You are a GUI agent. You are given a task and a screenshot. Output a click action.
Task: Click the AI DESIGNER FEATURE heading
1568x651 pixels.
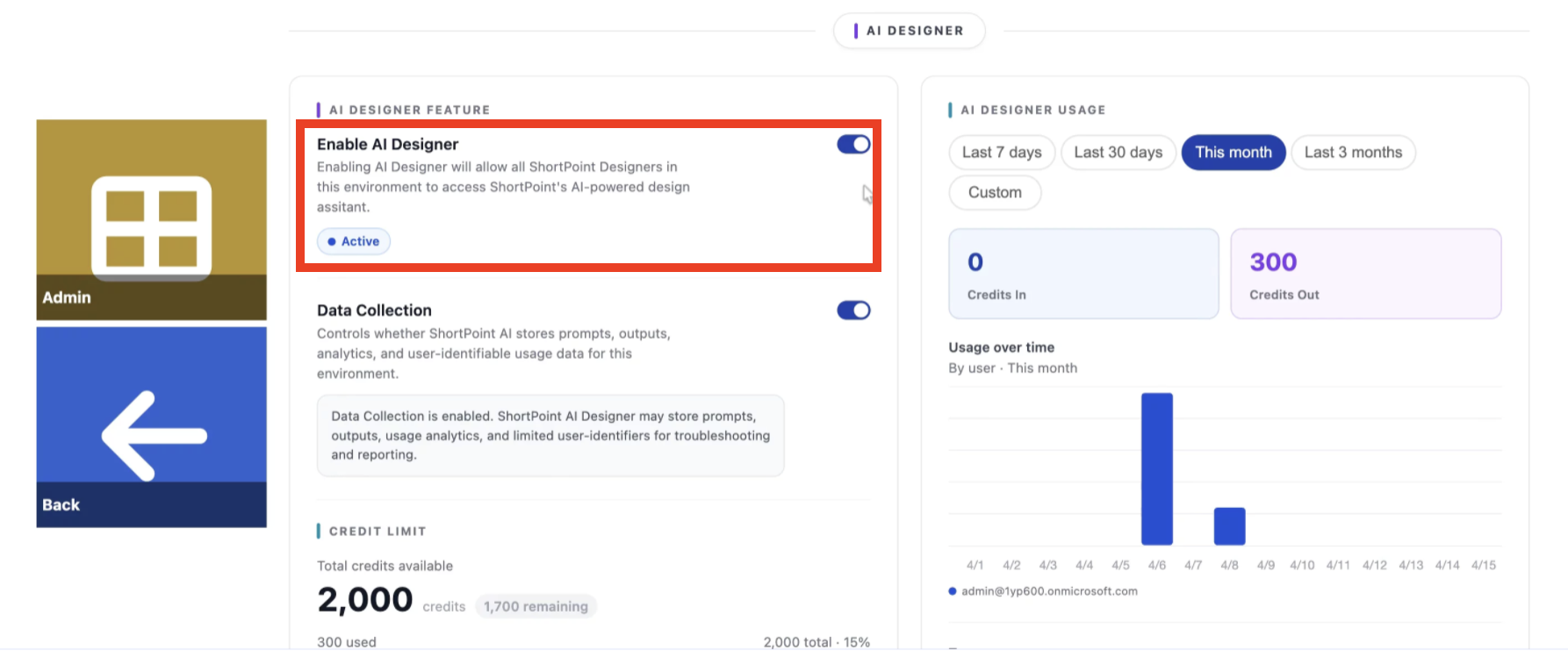pos(409,110)
